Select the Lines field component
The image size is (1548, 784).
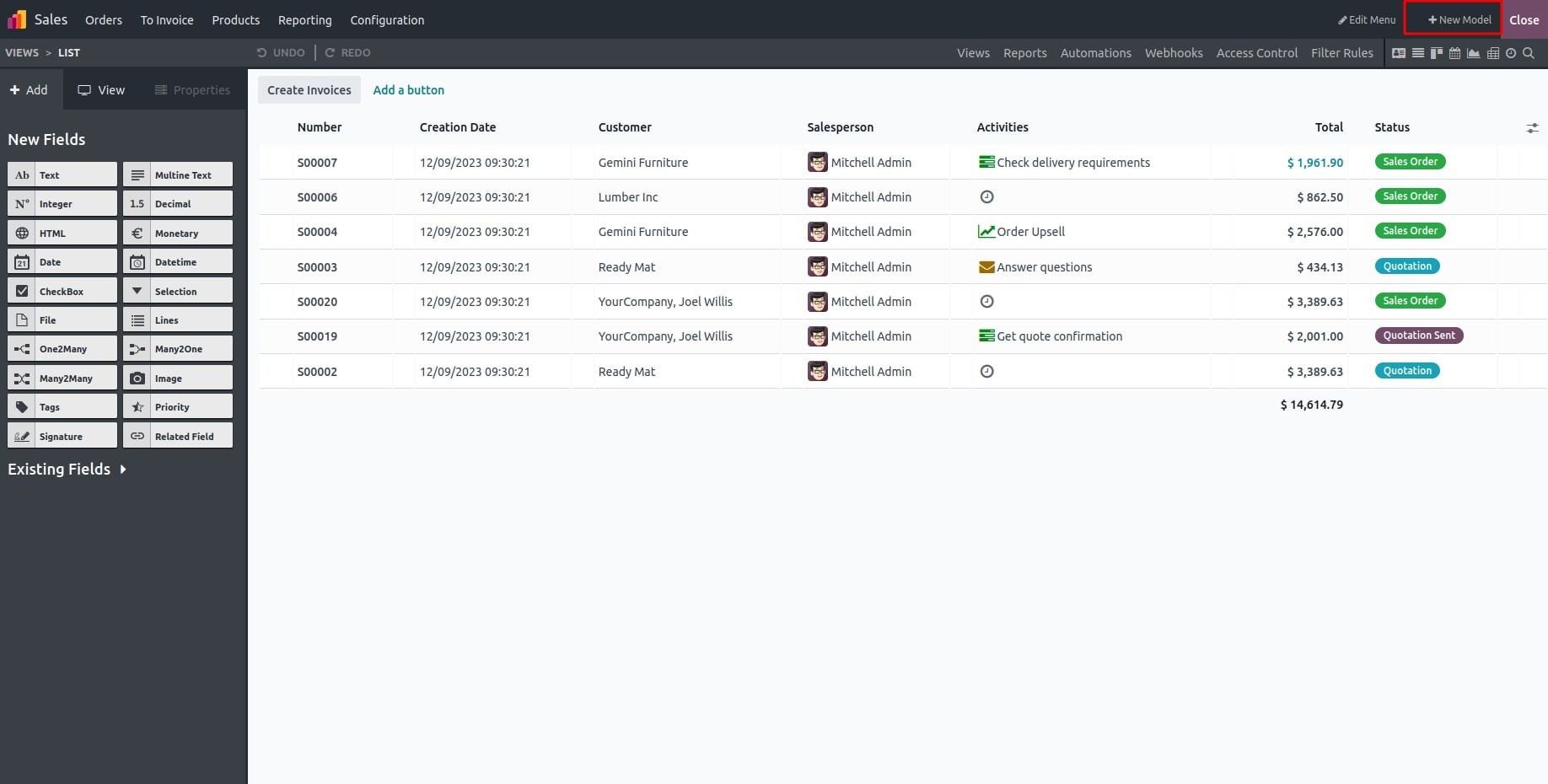tap(178, 320)
